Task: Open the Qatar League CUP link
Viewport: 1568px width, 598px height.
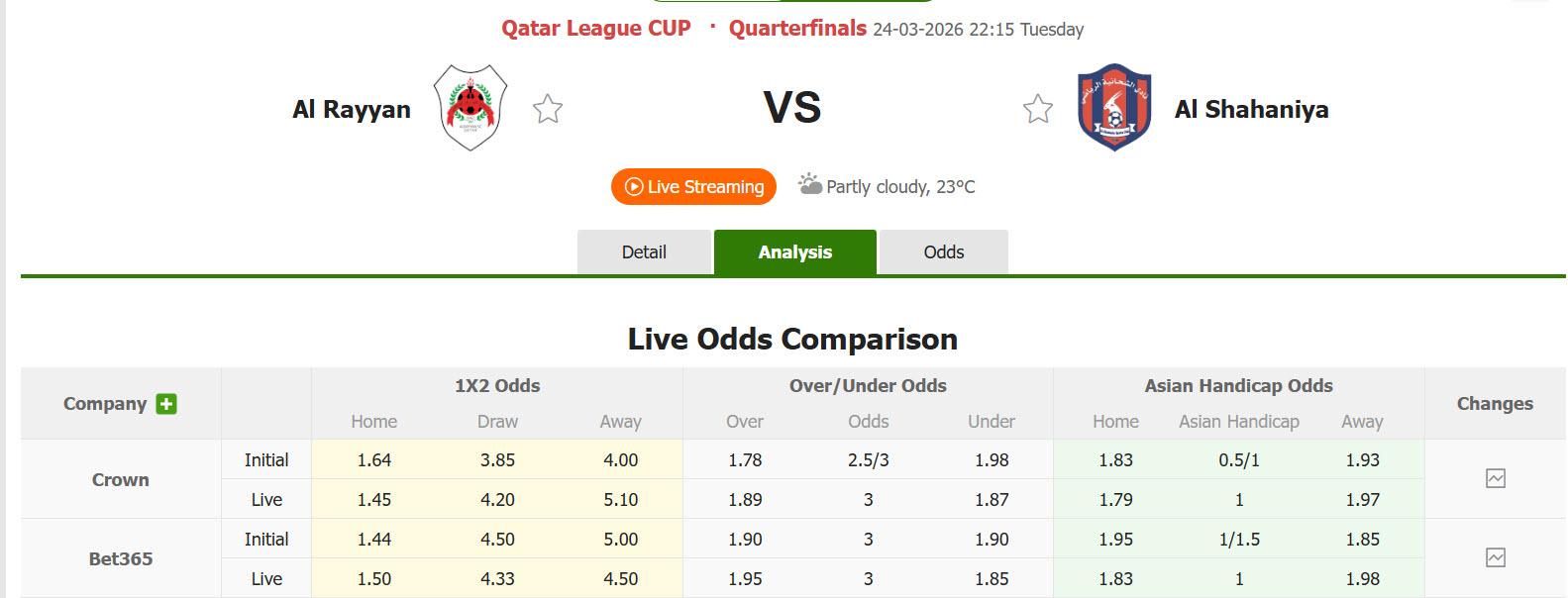Action: coord(595,29)
